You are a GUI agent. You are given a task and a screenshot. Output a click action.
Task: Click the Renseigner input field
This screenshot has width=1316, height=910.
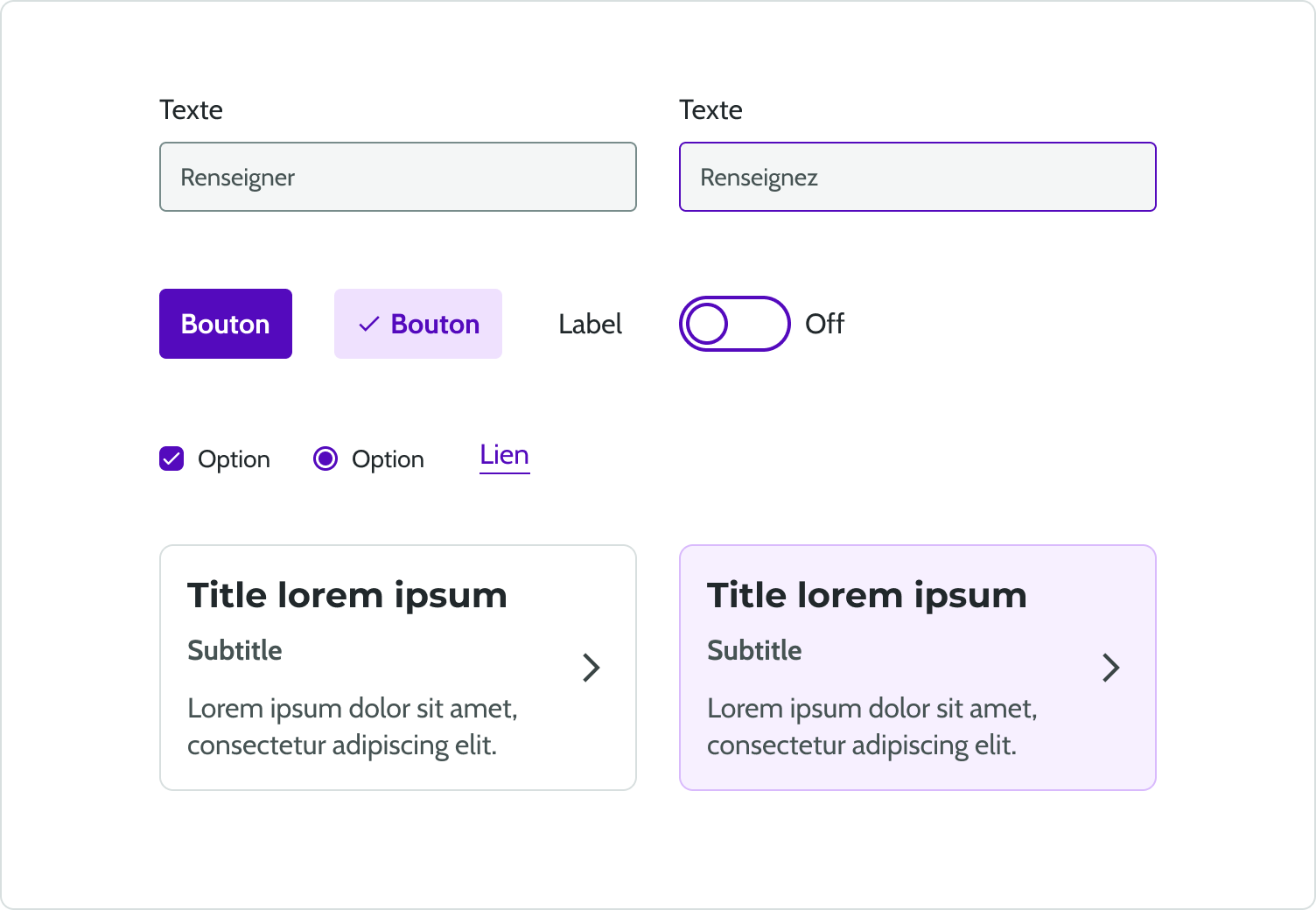coord(397,177)
